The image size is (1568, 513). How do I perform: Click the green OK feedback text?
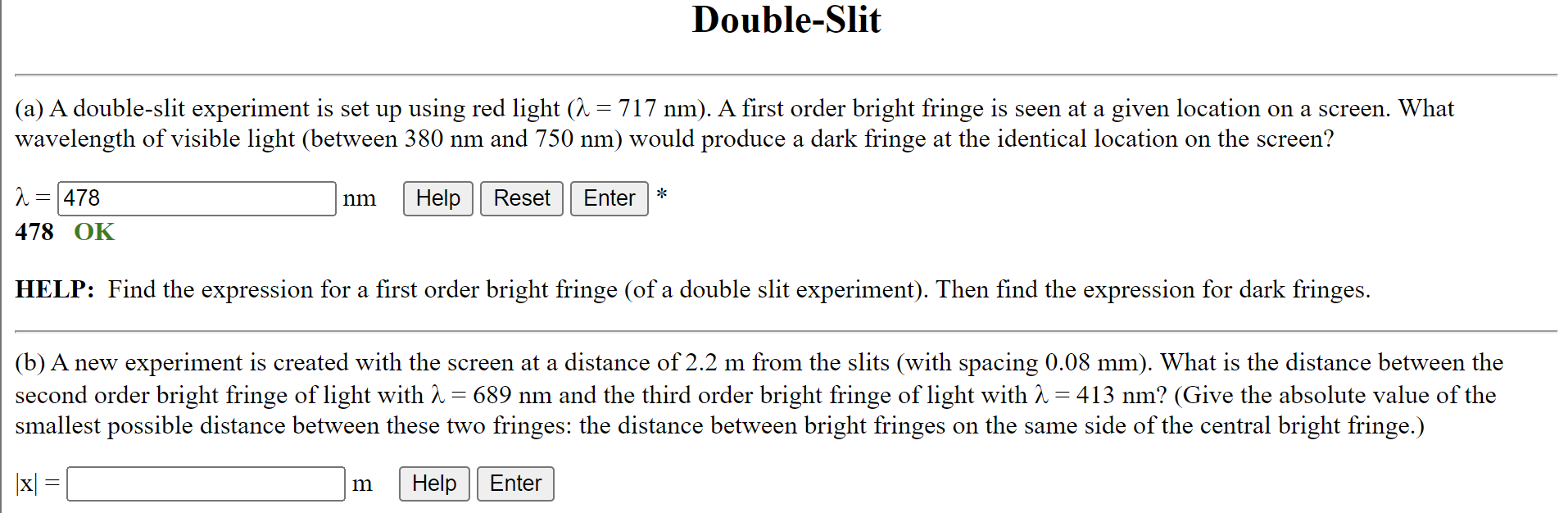[x=94, y=232]
